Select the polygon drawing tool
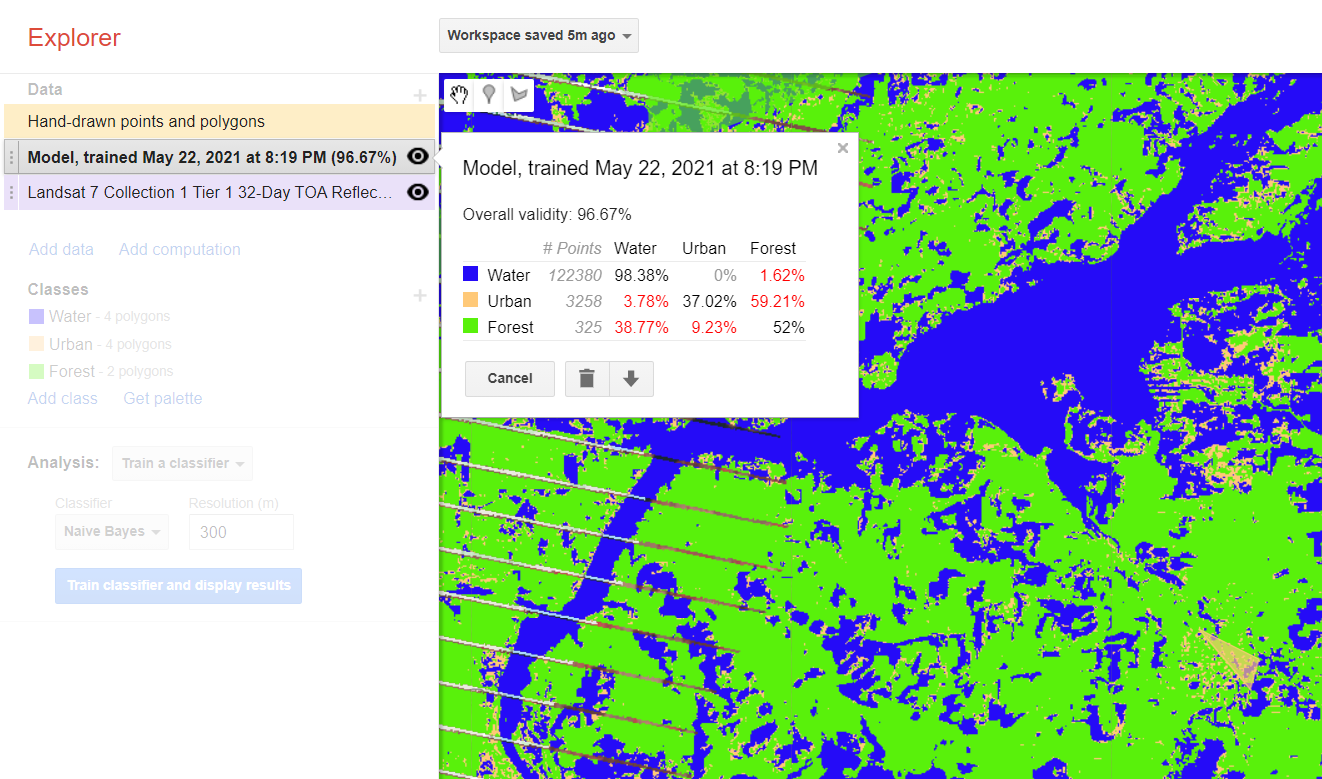 tap(519, 94)
